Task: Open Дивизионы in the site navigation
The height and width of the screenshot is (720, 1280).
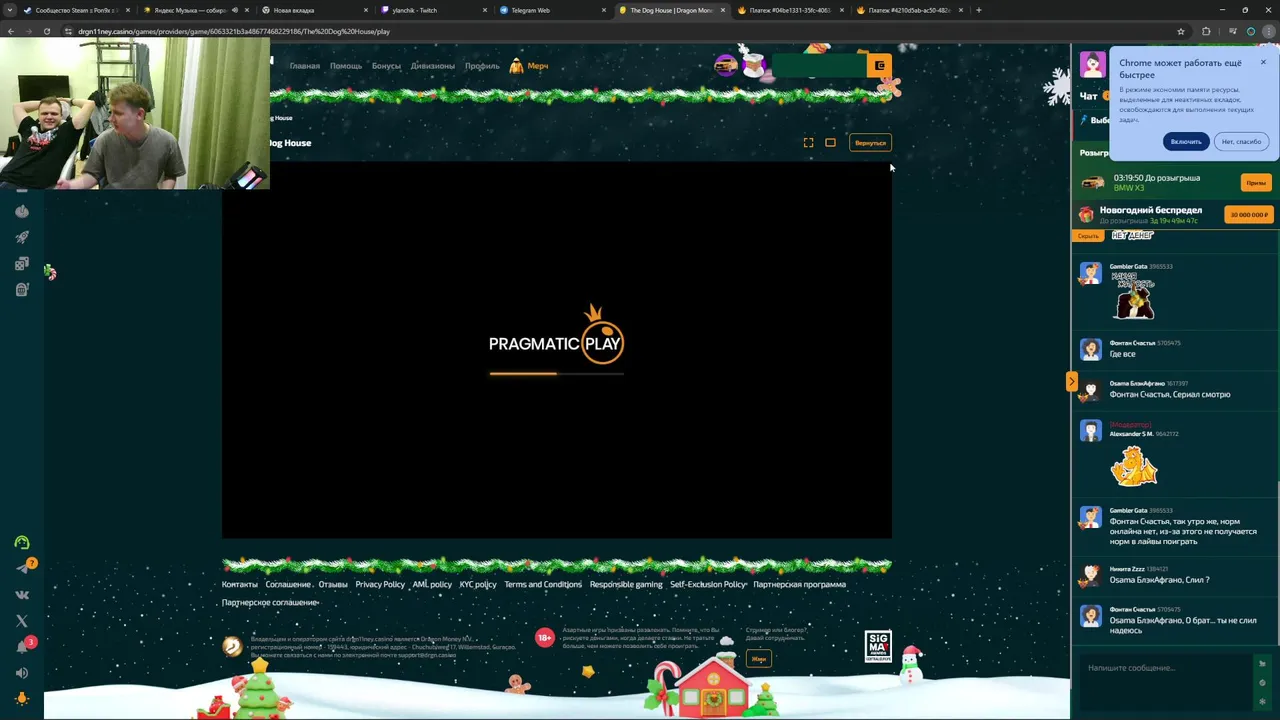Action: 433,66
